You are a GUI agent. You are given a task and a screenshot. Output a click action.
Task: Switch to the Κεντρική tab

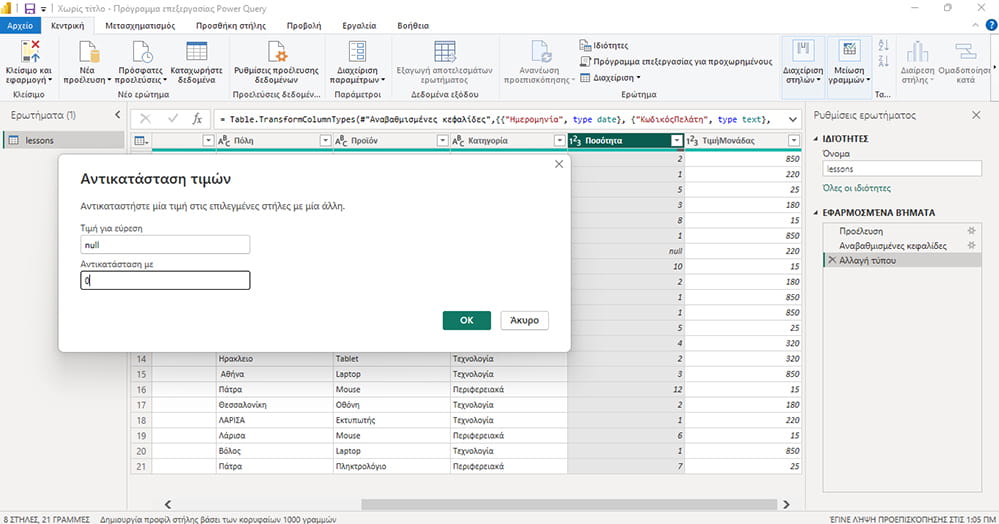click(68, 25)
